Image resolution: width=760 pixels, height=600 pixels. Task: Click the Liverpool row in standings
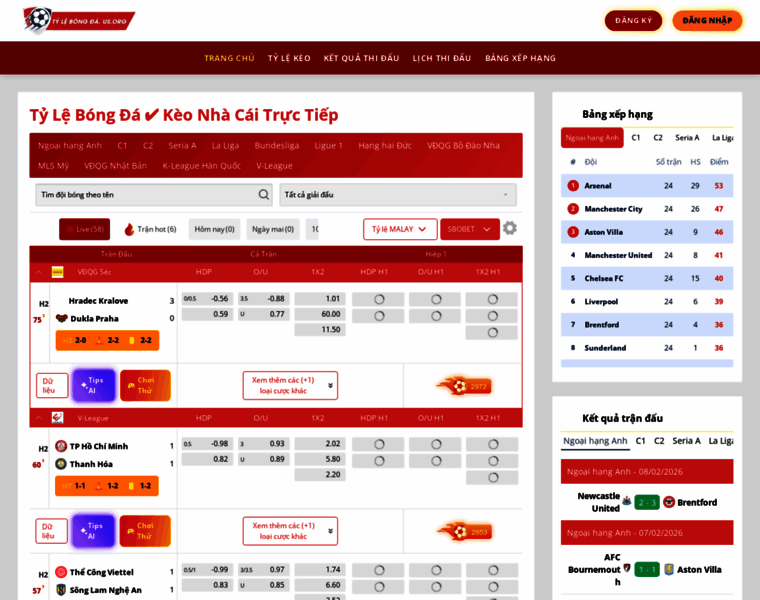coord(647,301)
